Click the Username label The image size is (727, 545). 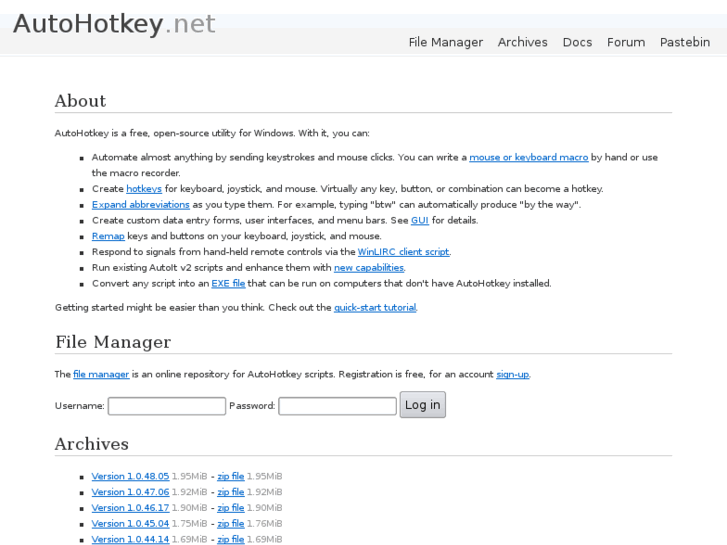80,406
